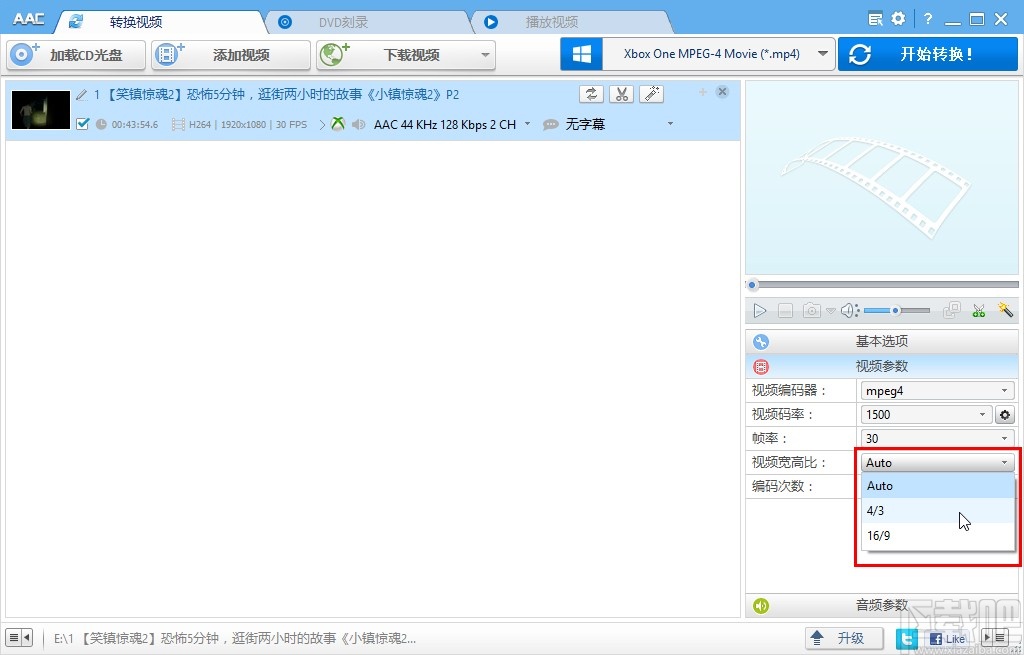The width and height of the screenshot is (1024, 655).
Task: Click the Windows device category icon
Action: [581, 54]
